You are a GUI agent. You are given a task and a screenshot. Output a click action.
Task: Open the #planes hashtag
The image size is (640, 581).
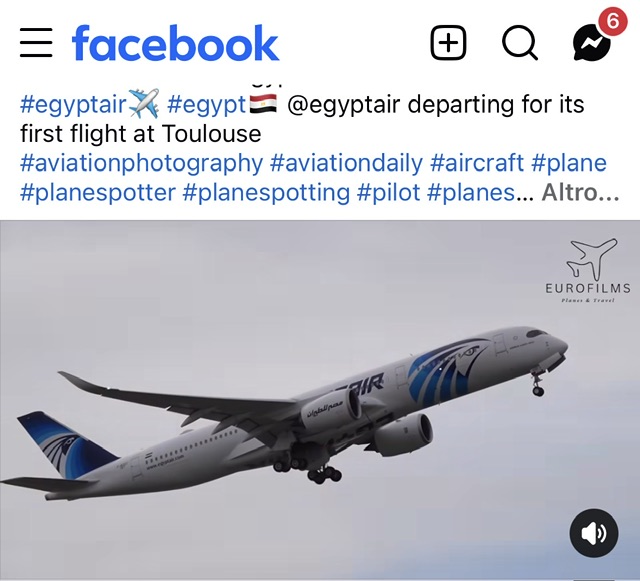pos(471,193)
